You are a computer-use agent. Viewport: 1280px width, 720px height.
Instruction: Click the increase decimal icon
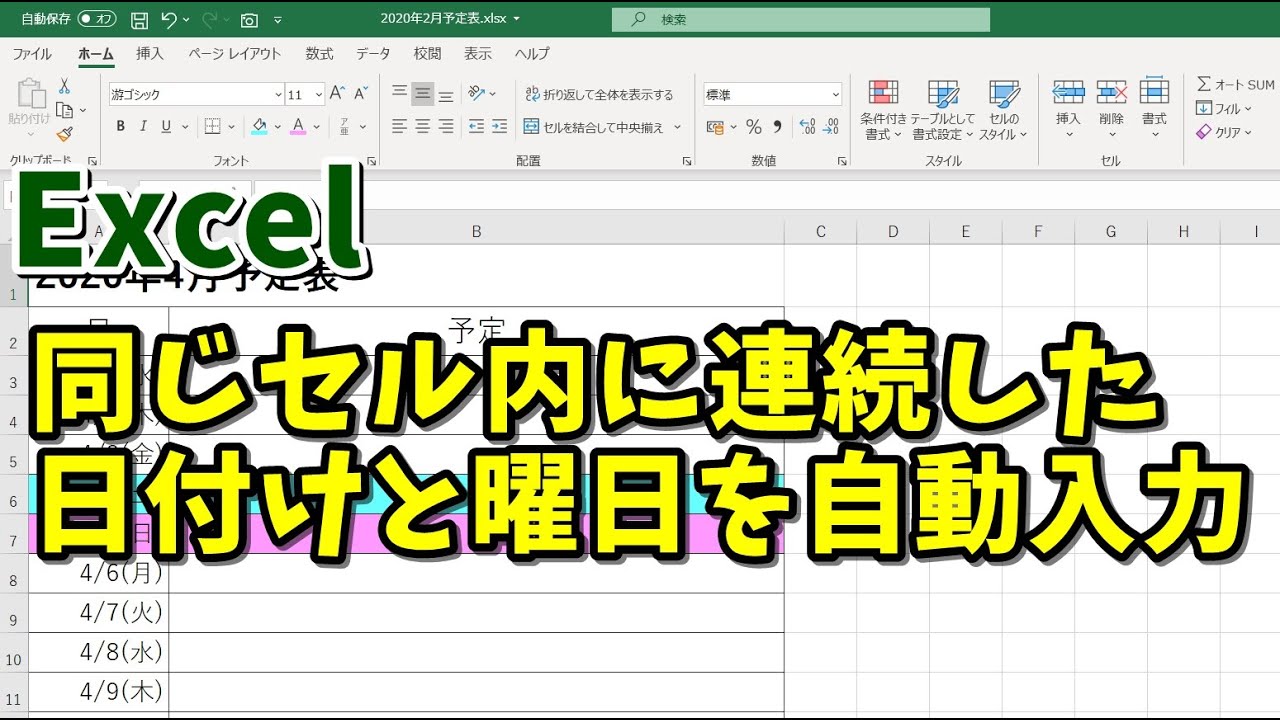(807, 127)
